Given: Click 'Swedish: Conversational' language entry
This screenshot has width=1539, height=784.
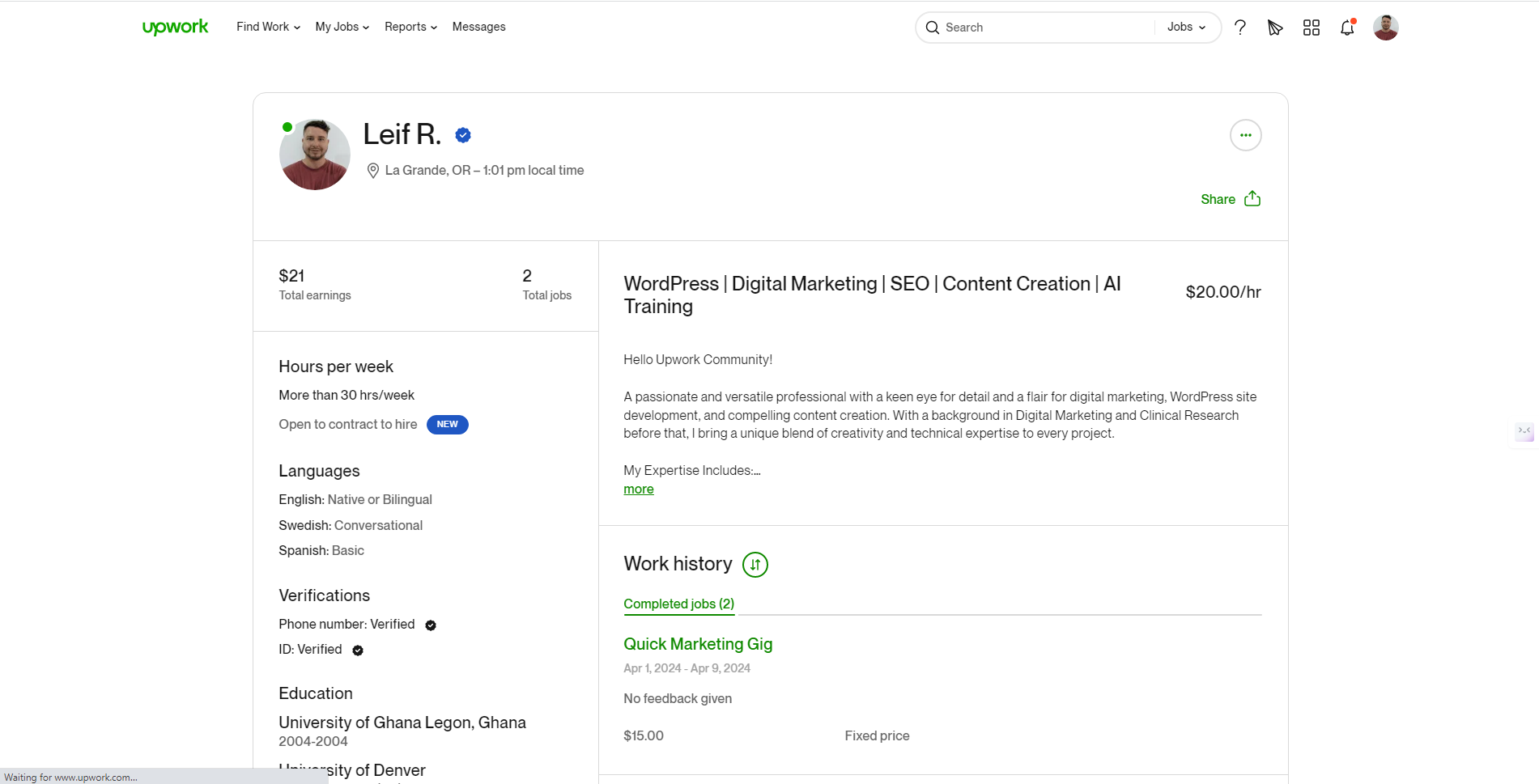Looking at the screenshot, I should pos(351,526).
